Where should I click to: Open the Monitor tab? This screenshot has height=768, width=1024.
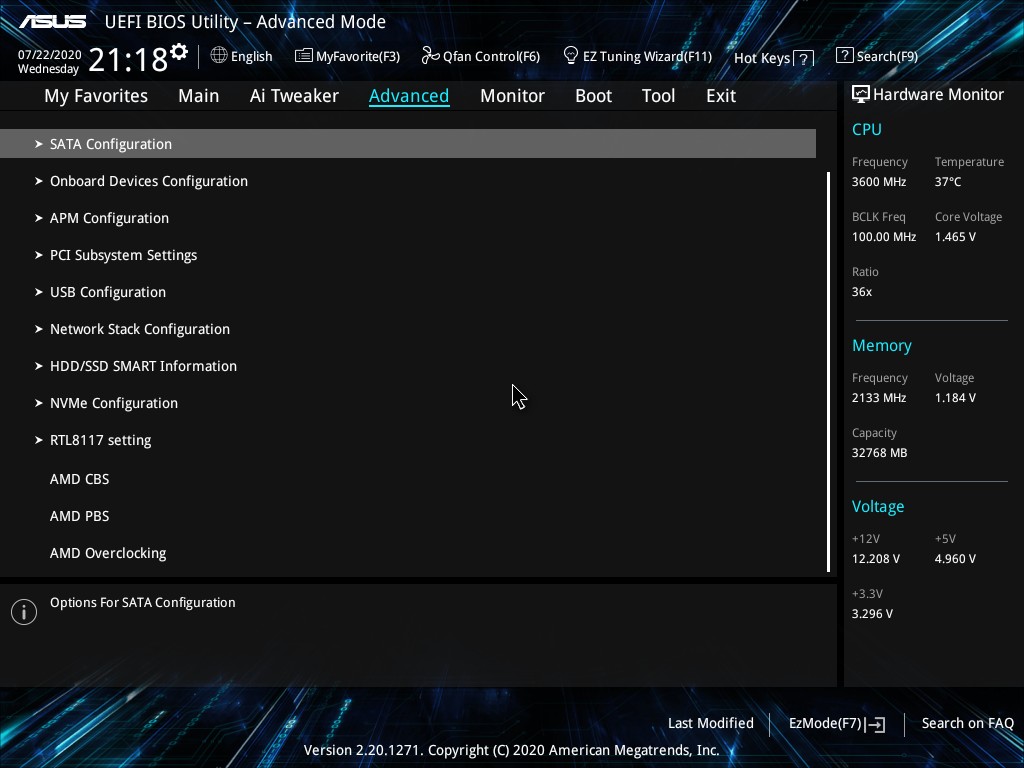512,96
